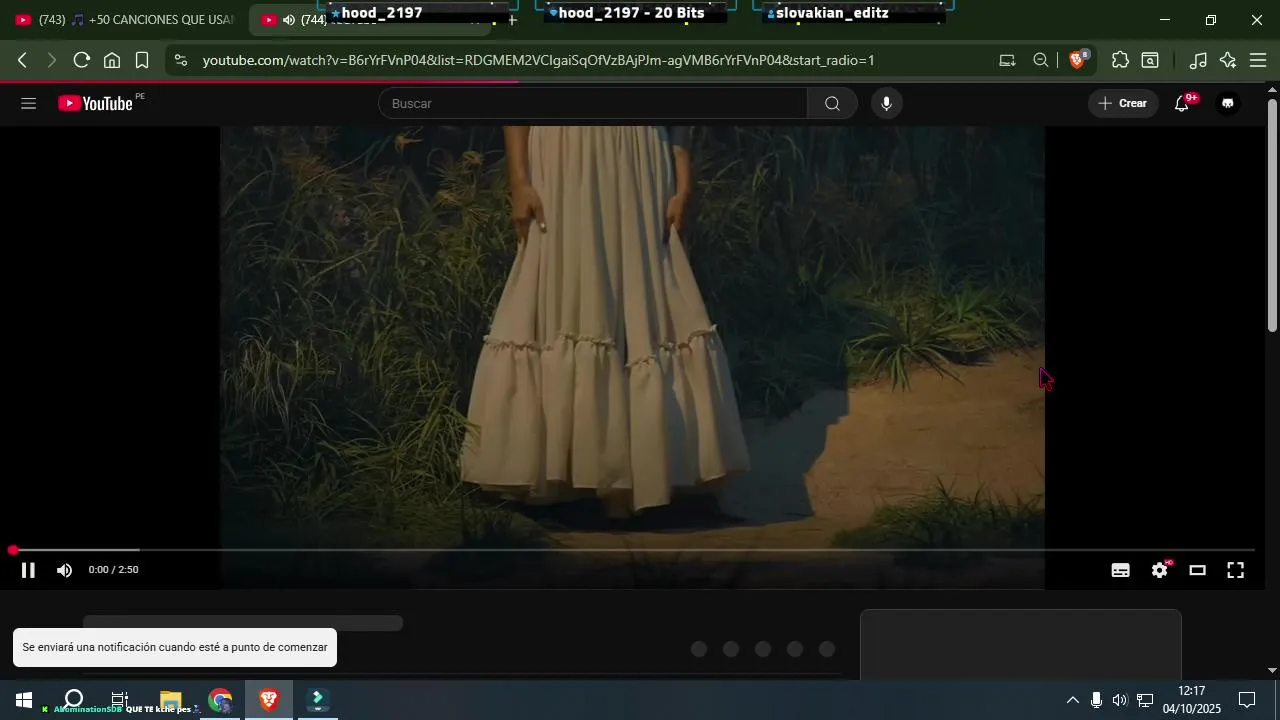Viewport: 1280px width, 720px height.
Task: Mute the video using the player volume icon
Action: 64,570
